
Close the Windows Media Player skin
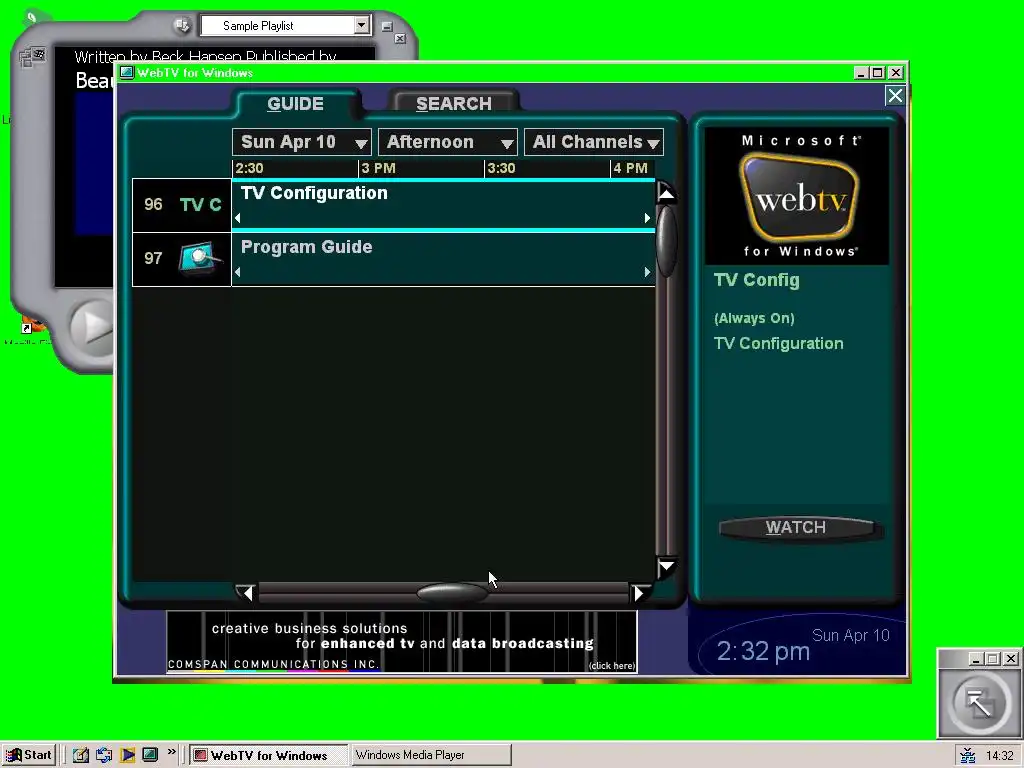400,39
